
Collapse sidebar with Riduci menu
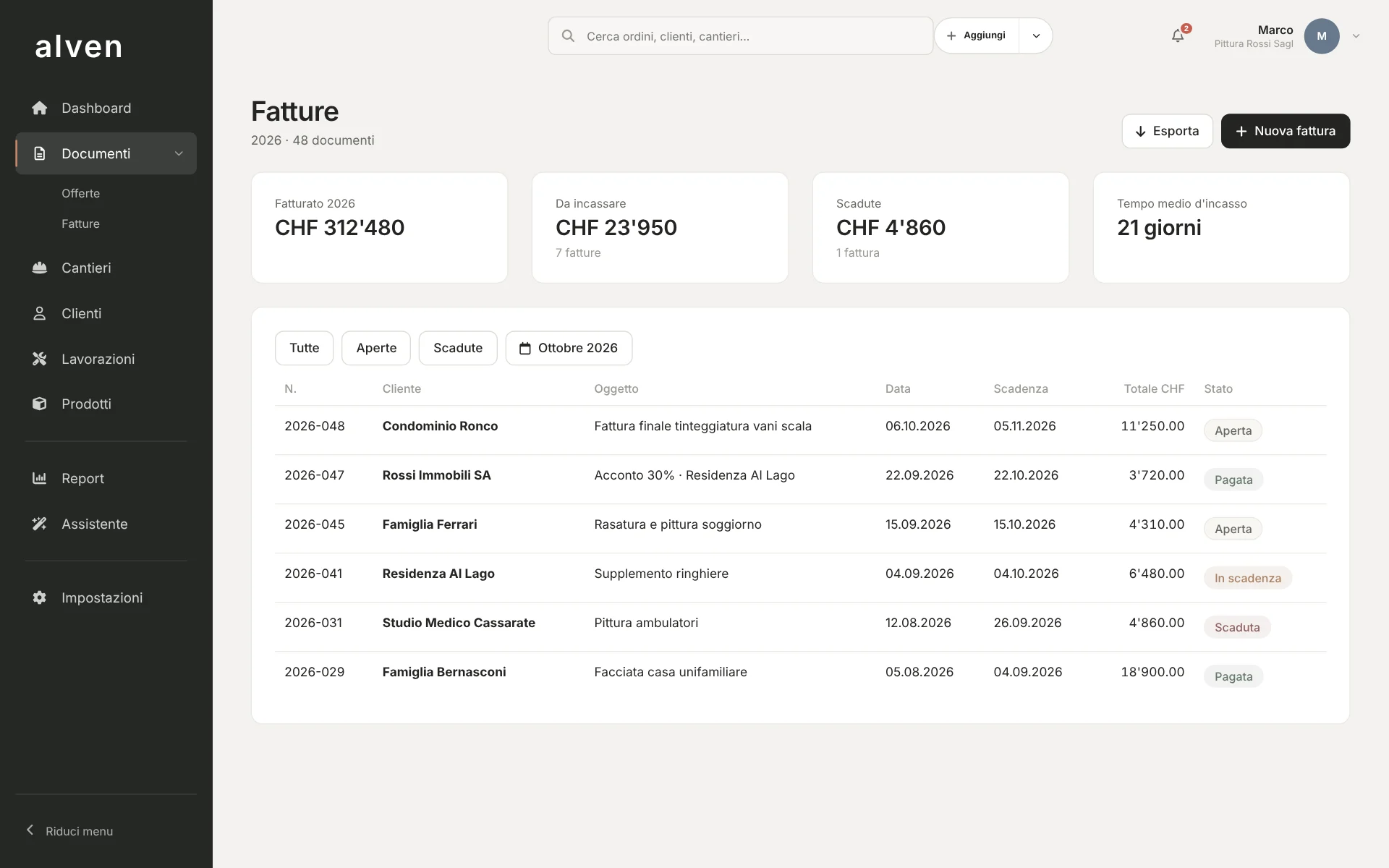pyautogui.click(x=70, y=830)
